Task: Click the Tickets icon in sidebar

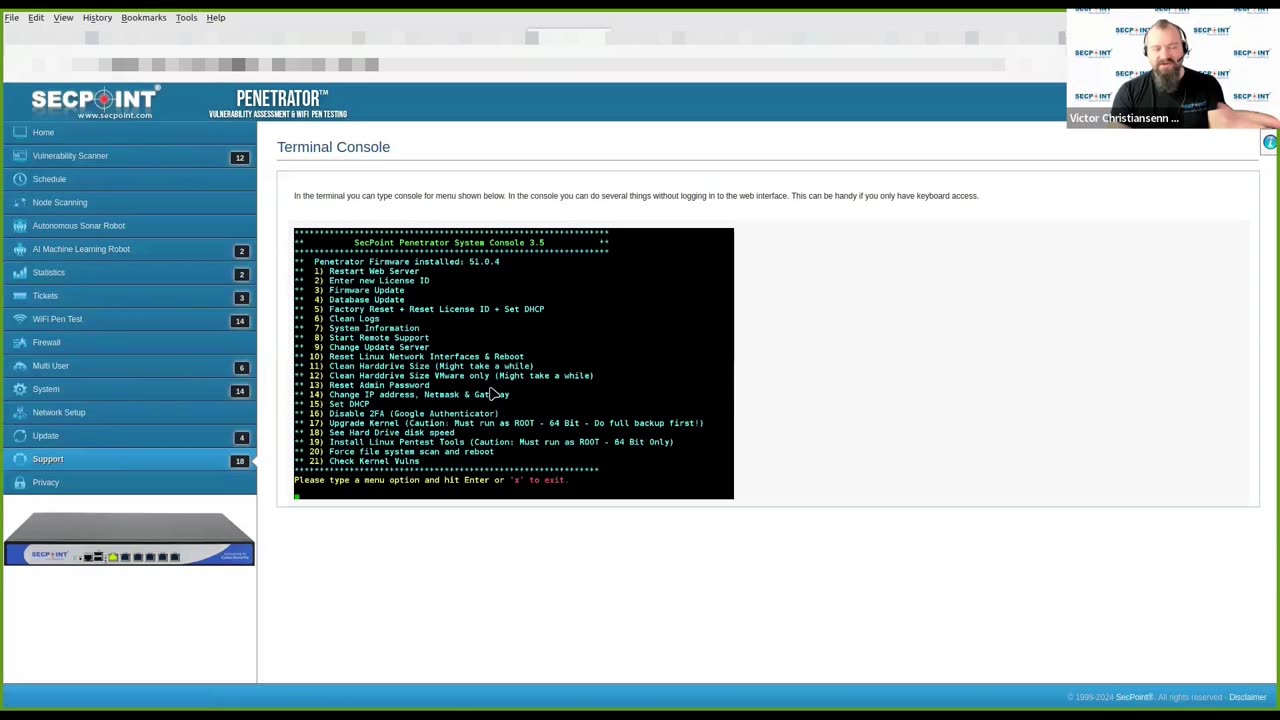Action: pos(20,296)
